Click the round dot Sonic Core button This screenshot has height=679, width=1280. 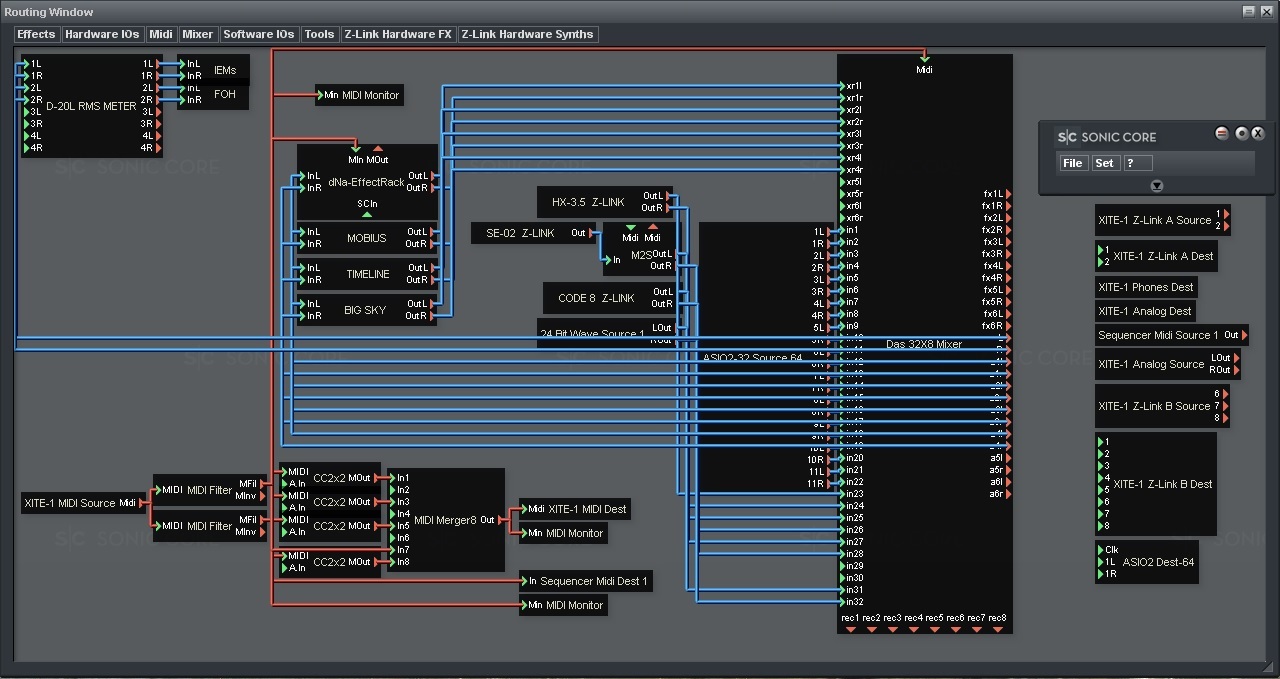(x=1241, y=134)
